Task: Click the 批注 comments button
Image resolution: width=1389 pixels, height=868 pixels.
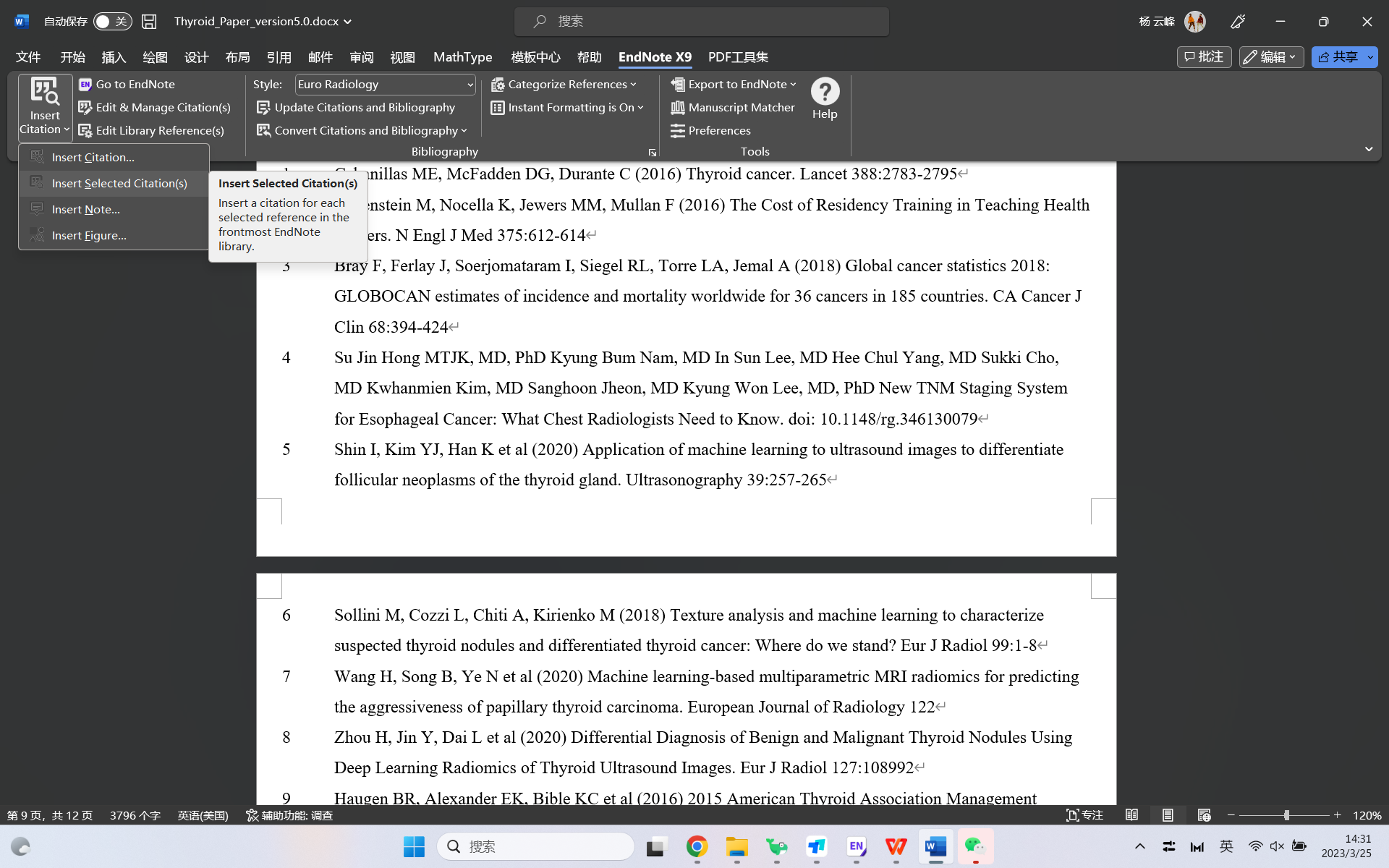Action: pyautogui.click(x=1203, y=56)
